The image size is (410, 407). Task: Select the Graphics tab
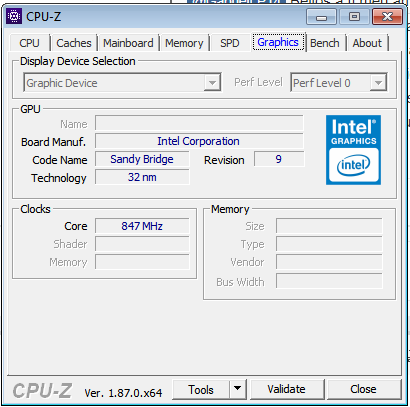tap(278, 42)
